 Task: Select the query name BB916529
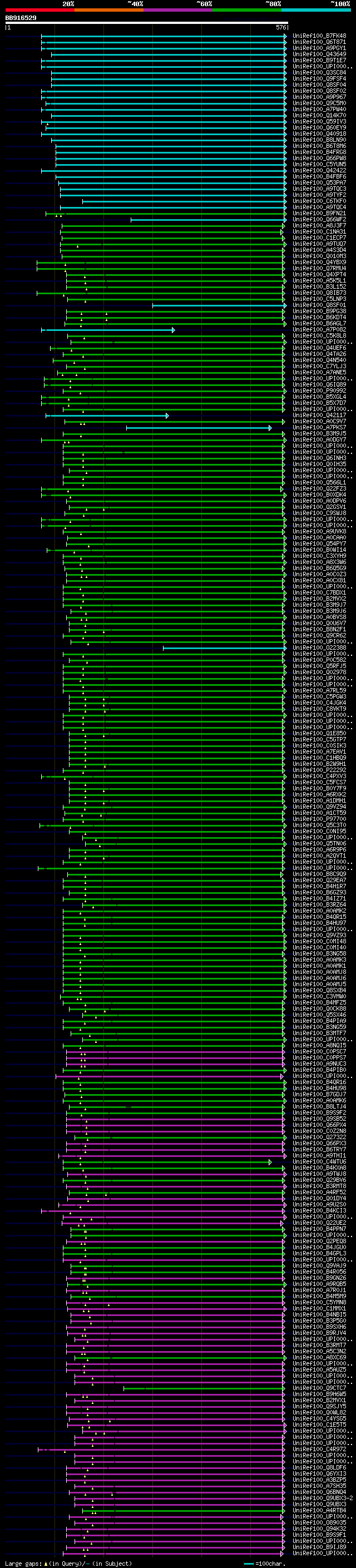[x=21, y=18]
